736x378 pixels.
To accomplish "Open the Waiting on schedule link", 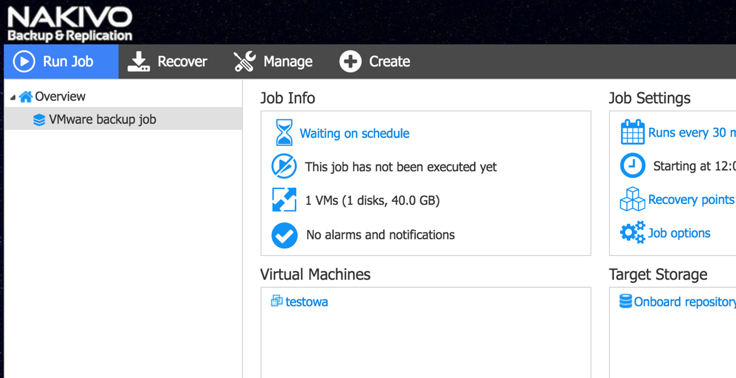I will 354,133.
